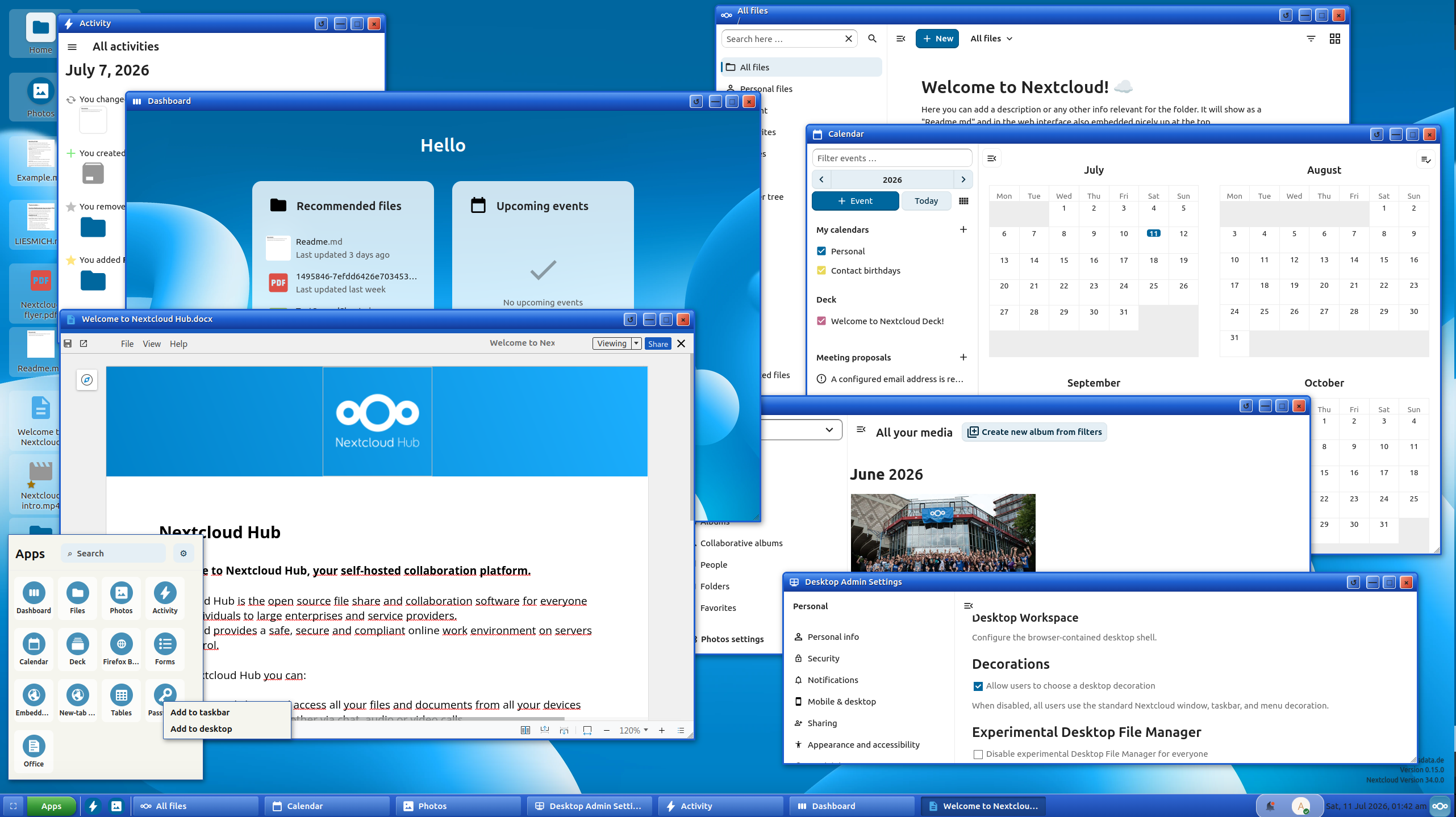Uncheck Allow users to choose desktop decoration
This screenshot has height=817, width=1456.
(x=978, y=686)
